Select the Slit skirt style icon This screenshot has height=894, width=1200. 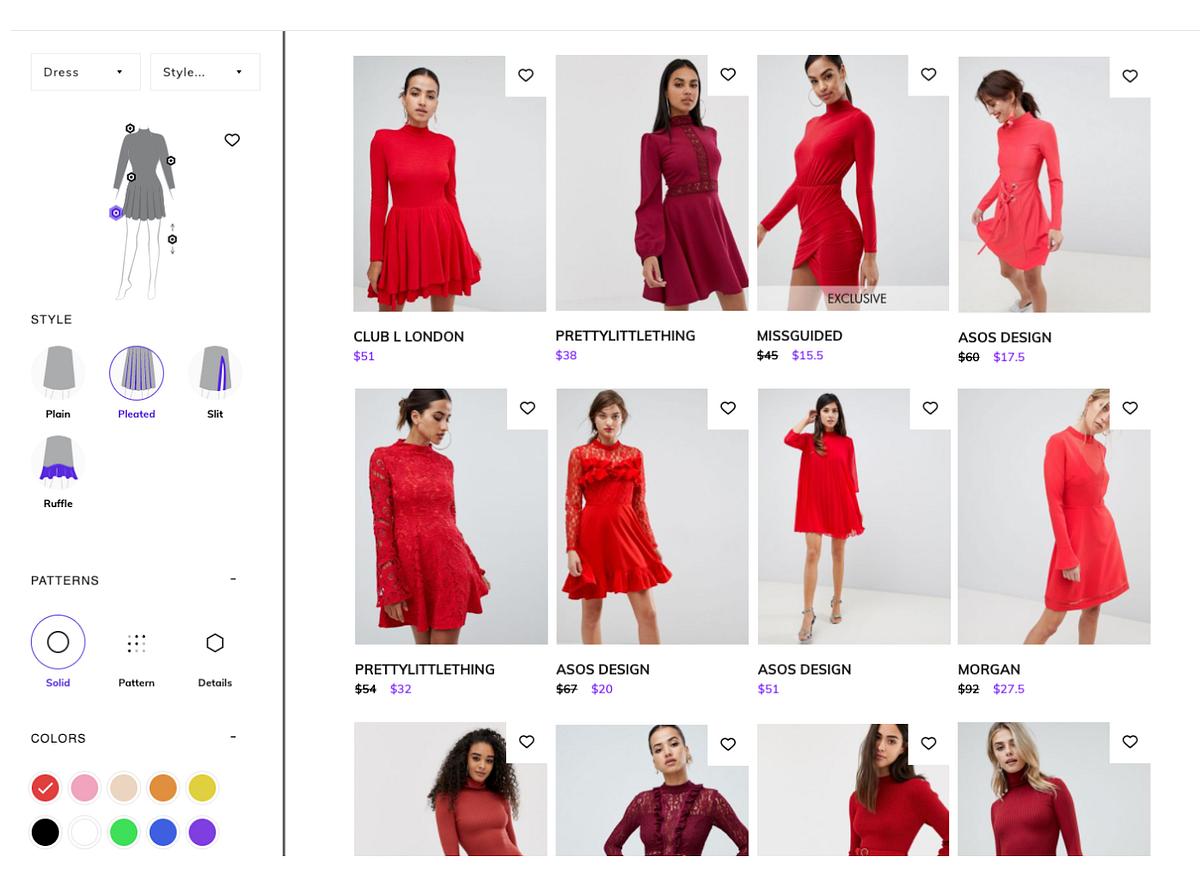215,372
